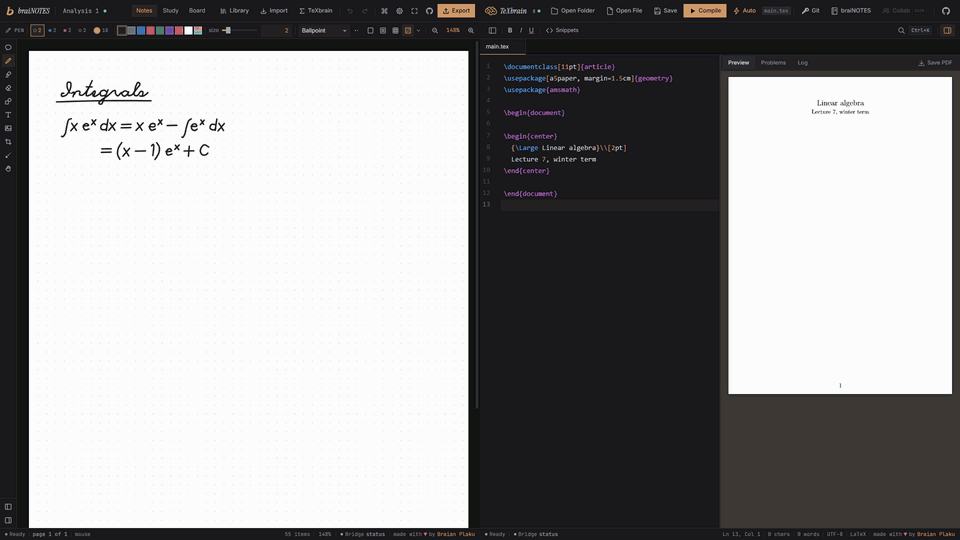
Task: Expand page background options chevron
Action: coord(419,31)
